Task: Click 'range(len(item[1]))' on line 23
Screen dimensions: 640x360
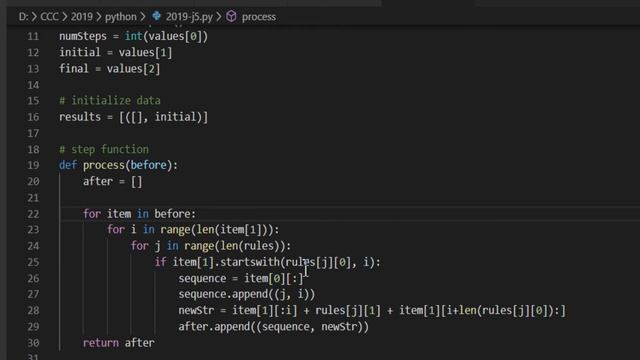Action: click(x=217, y=230)
